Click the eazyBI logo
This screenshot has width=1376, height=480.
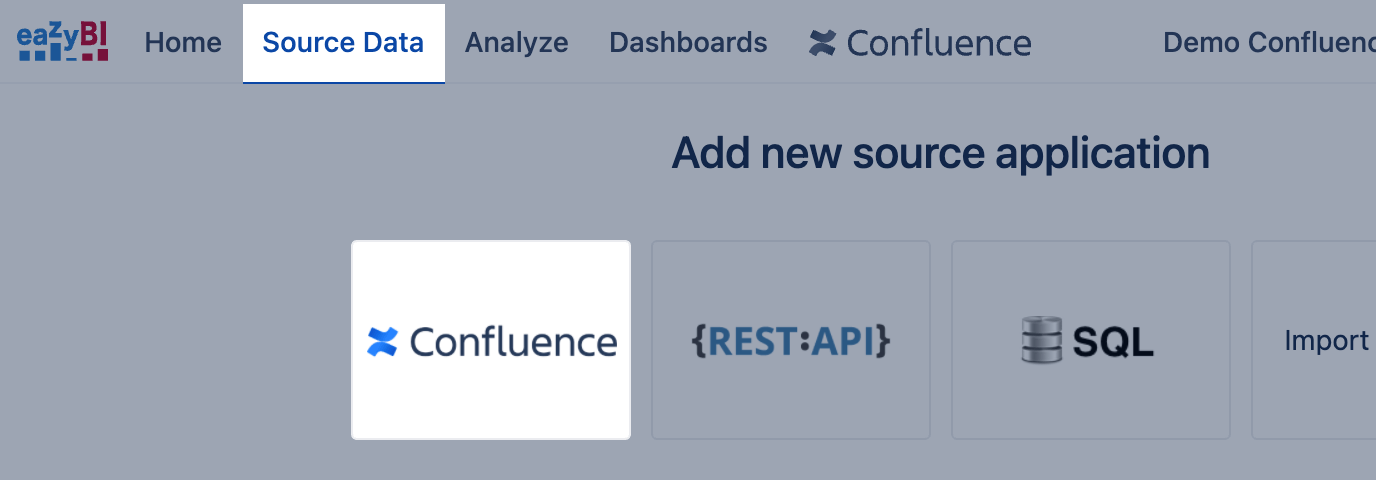pyautogui.click(x=62, y=42)
